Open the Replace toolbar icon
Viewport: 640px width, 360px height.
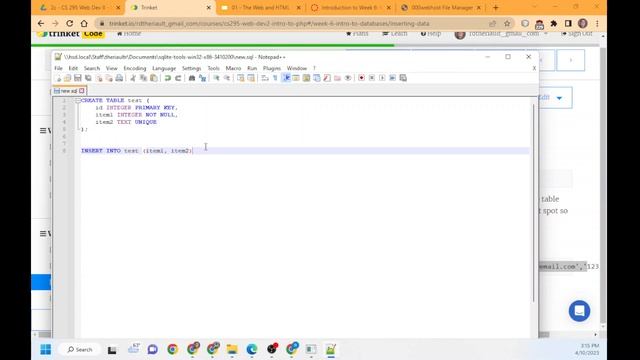202,78
